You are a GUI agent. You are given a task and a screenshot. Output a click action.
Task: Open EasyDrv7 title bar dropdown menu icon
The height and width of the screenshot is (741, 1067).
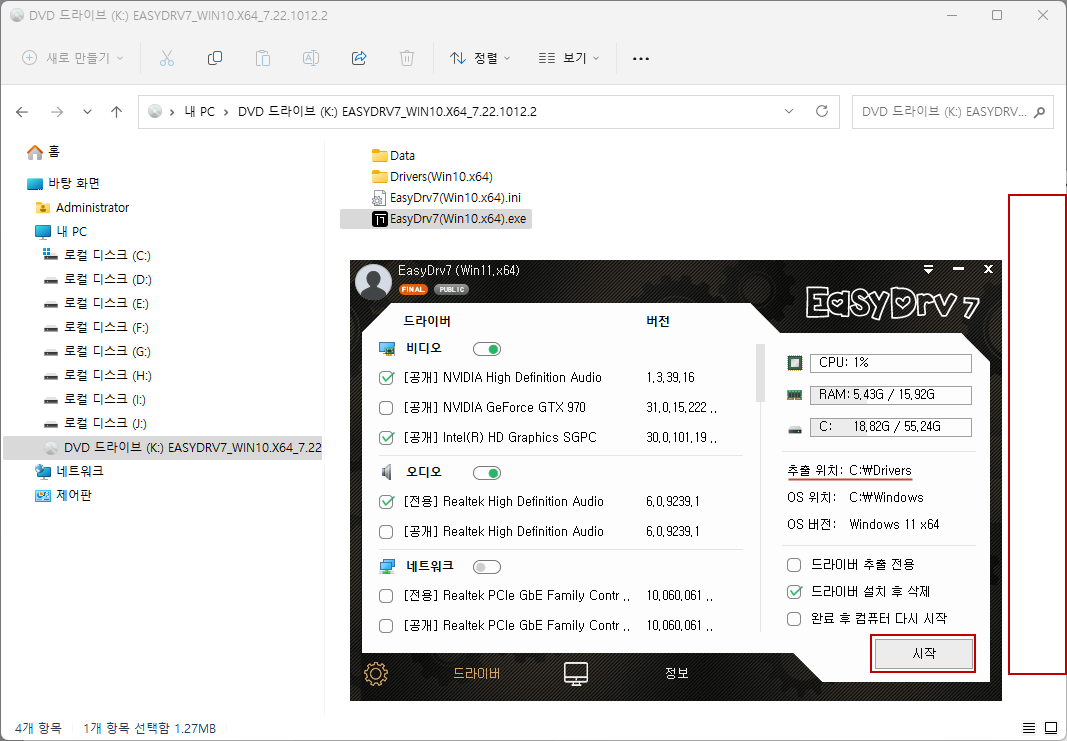(928, 270)
